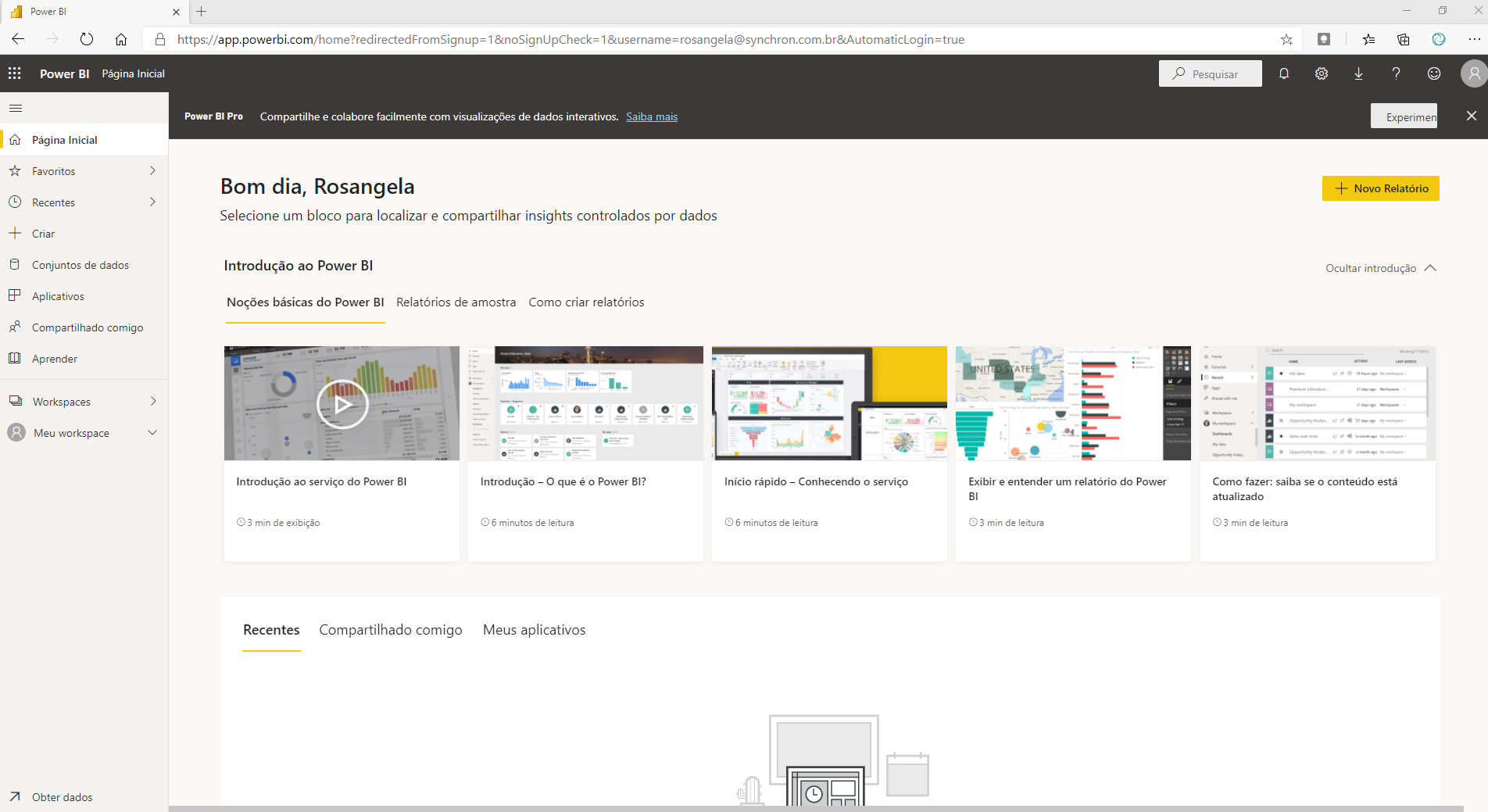The height and width of the screenshot is (812, 1488).
Task: Click Criar label in the sidebar
Action: 44,234
